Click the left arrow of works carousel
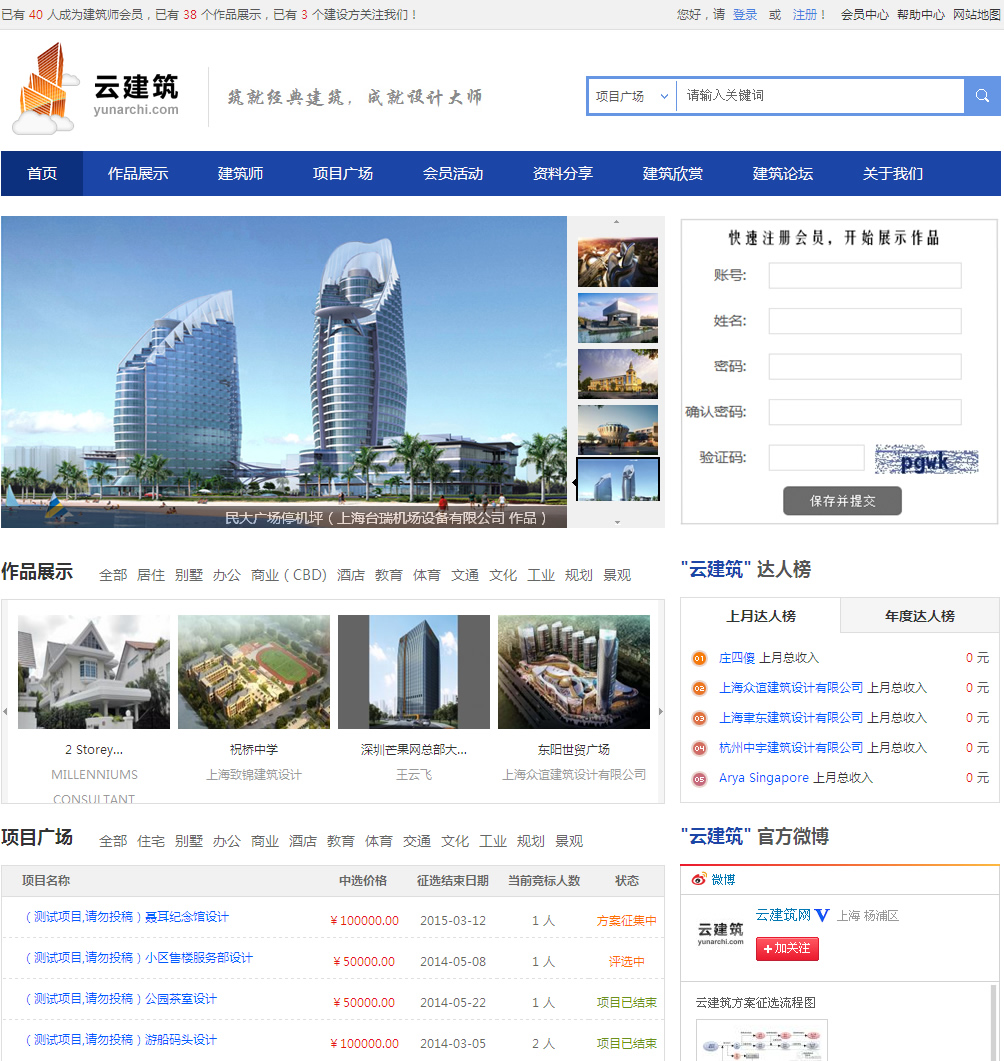This screenshot has width=1004, height=1061. click(x=5, y=711)
